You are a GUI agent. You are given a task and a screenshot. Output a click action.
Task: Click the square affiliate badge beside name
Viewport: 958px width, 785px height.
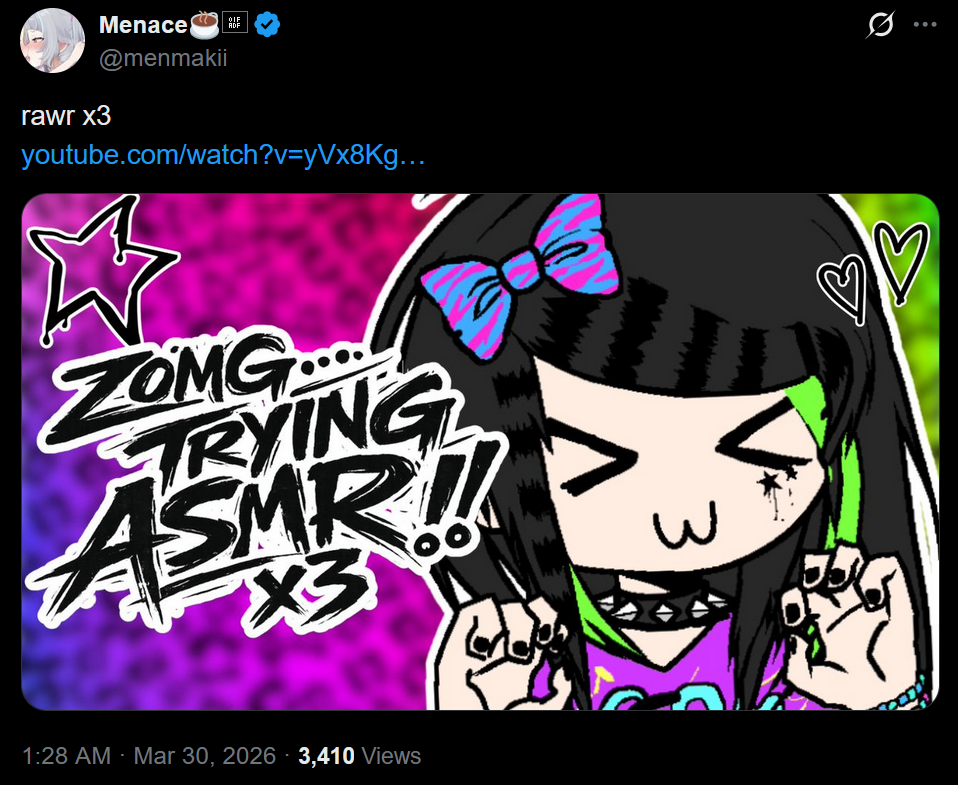point(235,23)
